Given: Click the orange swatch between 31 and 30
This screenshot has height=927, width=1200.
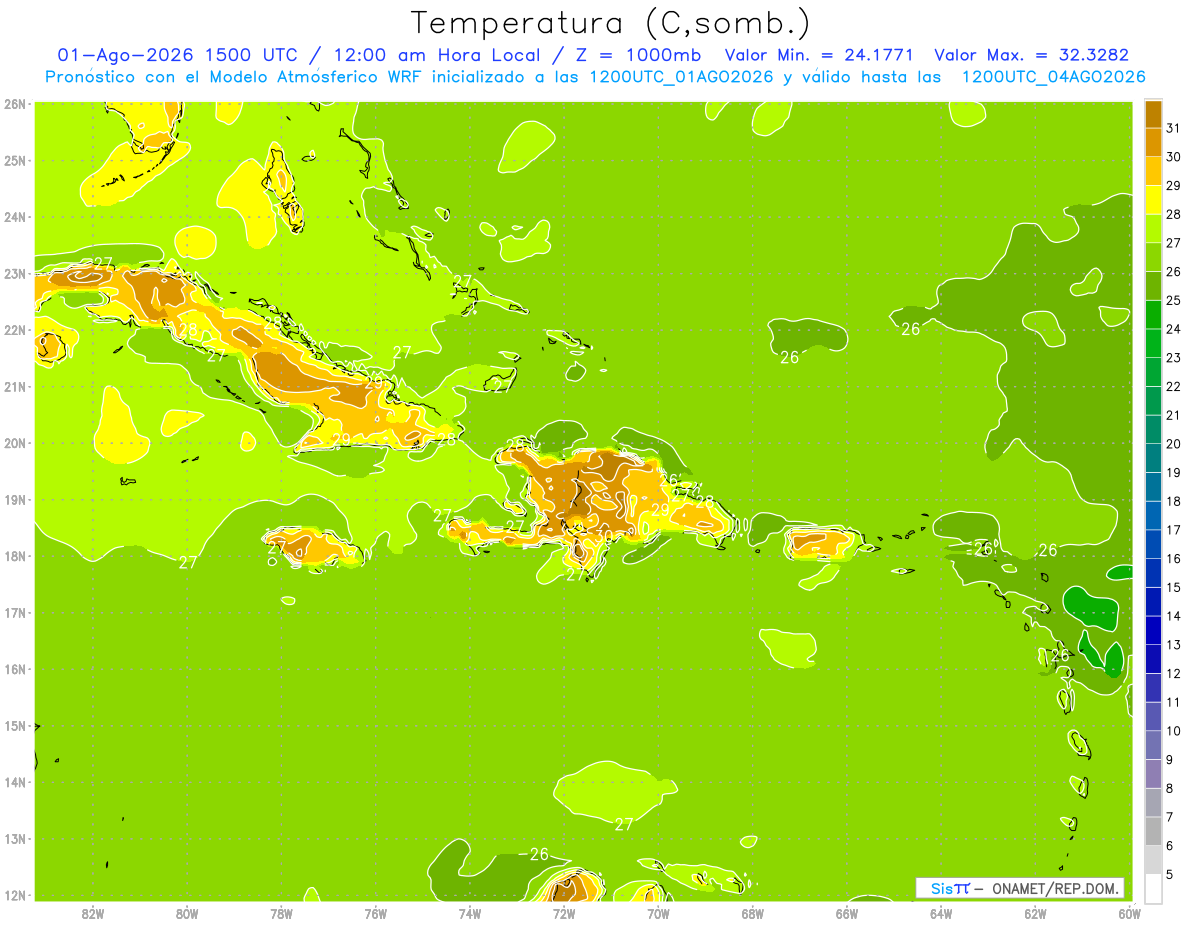Looking at the screenshot, I should click(x=1153, y=141).
